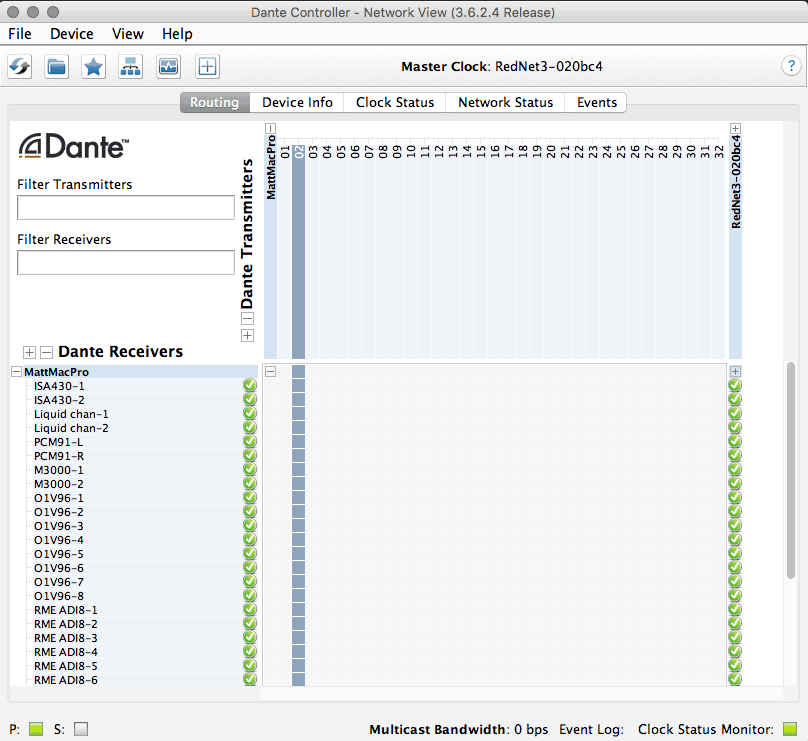Click the Reload Device Information refresh icon

20,66
